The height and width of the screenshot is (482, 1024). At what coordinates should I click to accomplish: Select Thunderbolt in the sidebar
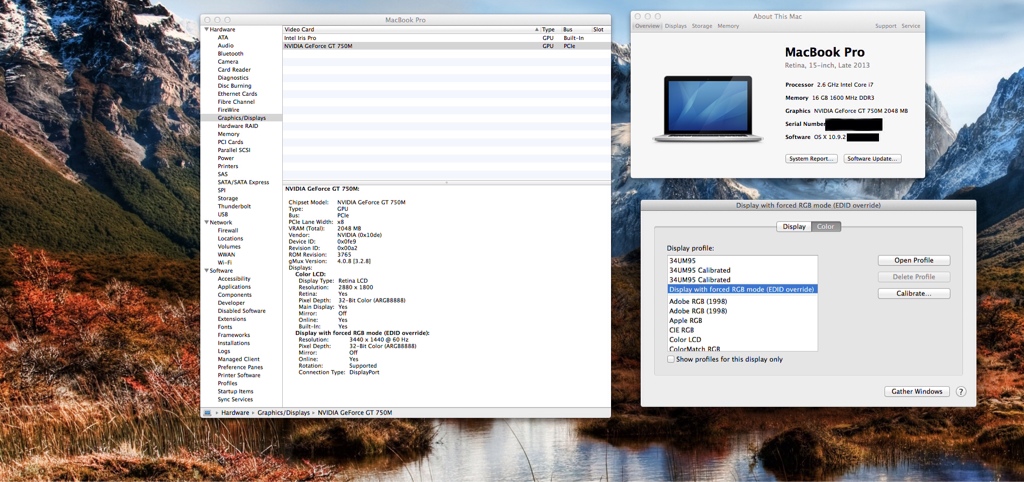[x=234, y=206]
